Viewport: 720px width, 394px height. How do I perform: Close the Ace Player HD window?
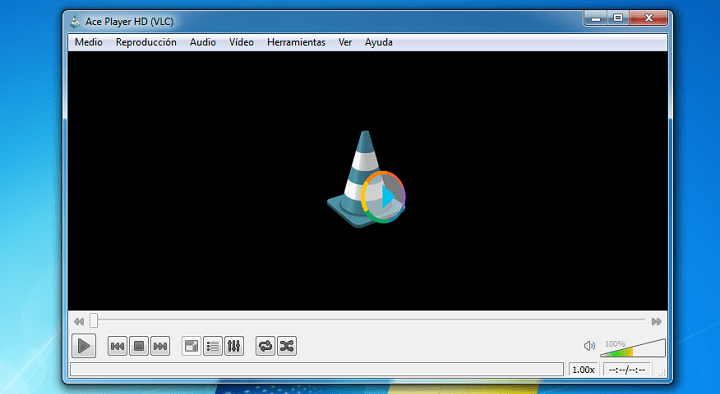(x=648, y=18)
